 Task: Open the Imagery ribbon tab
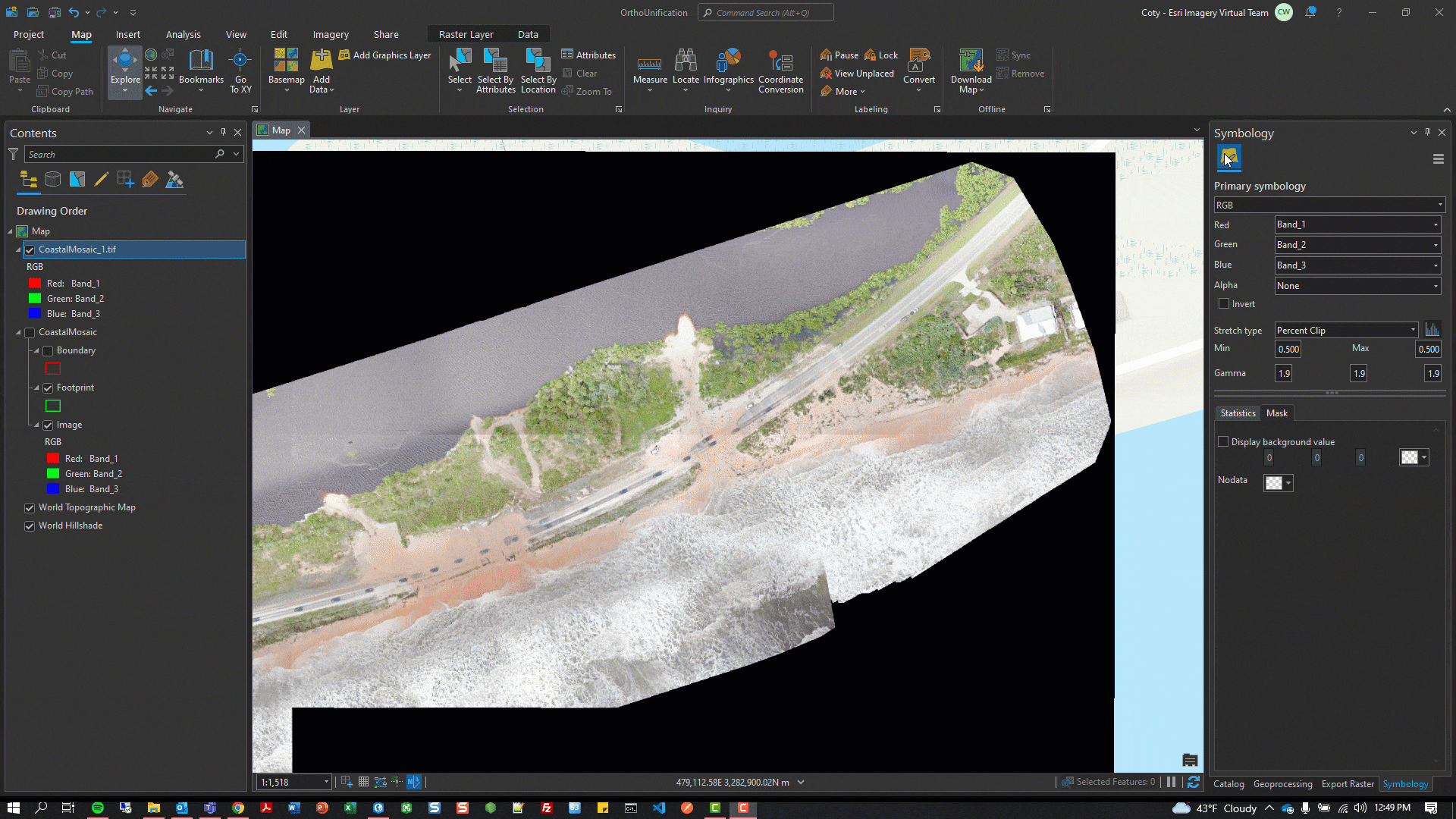(x=331, y=35)
